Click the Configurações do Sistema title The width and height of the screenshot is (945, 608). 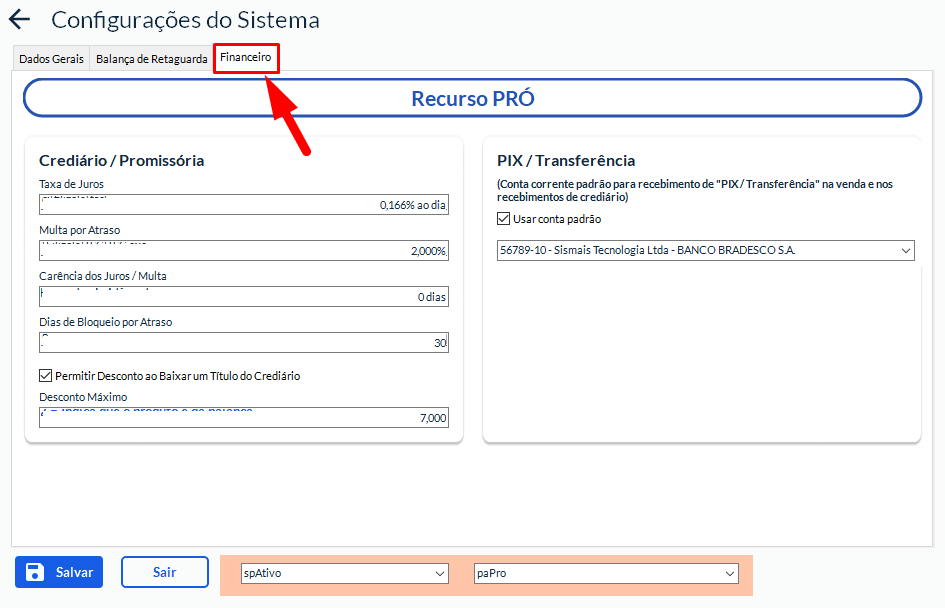tap(185, 19)
